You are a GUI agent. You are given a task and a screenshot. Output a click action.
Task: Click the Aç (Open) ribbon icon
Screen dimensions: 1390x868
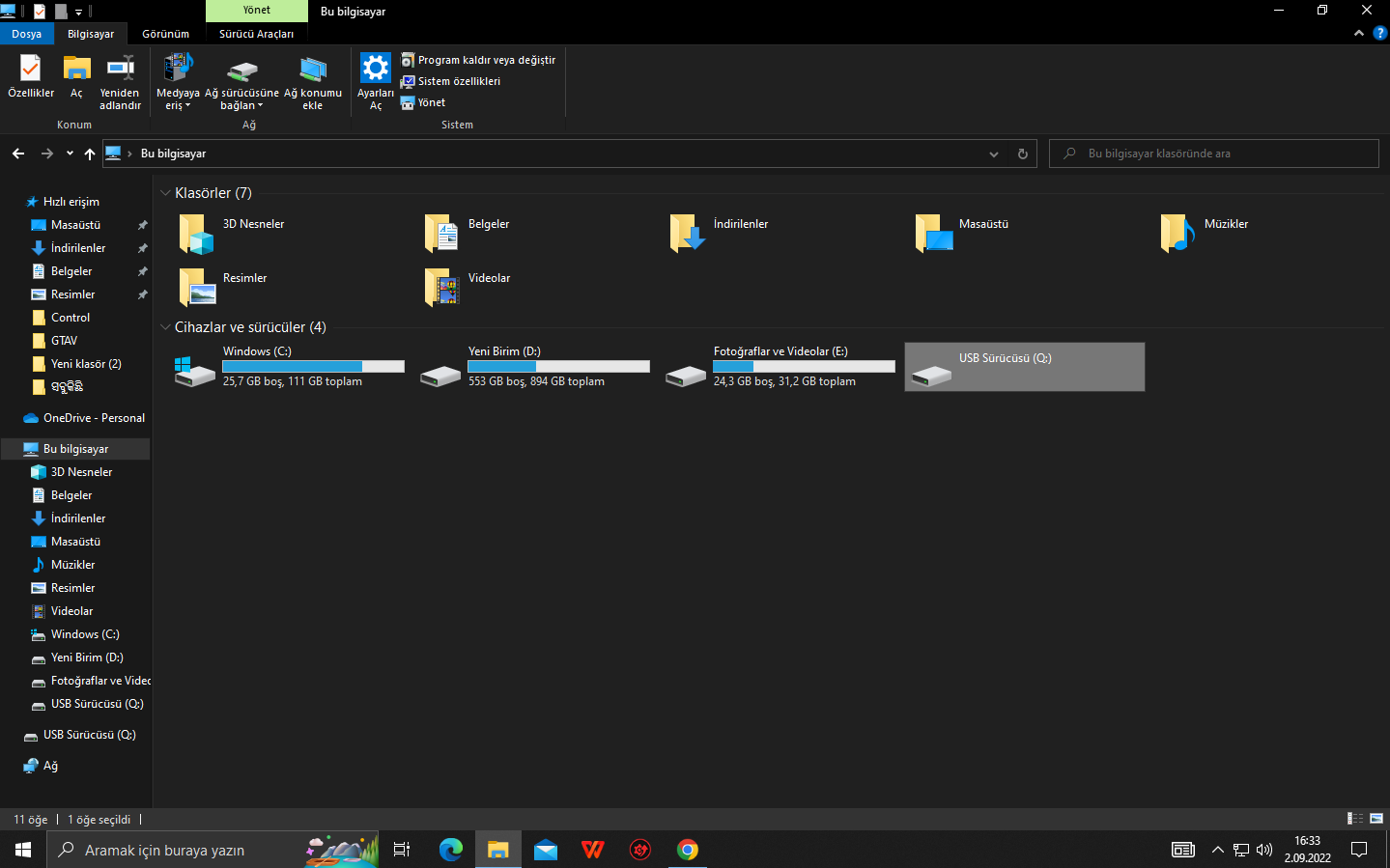tap(76, 77)
